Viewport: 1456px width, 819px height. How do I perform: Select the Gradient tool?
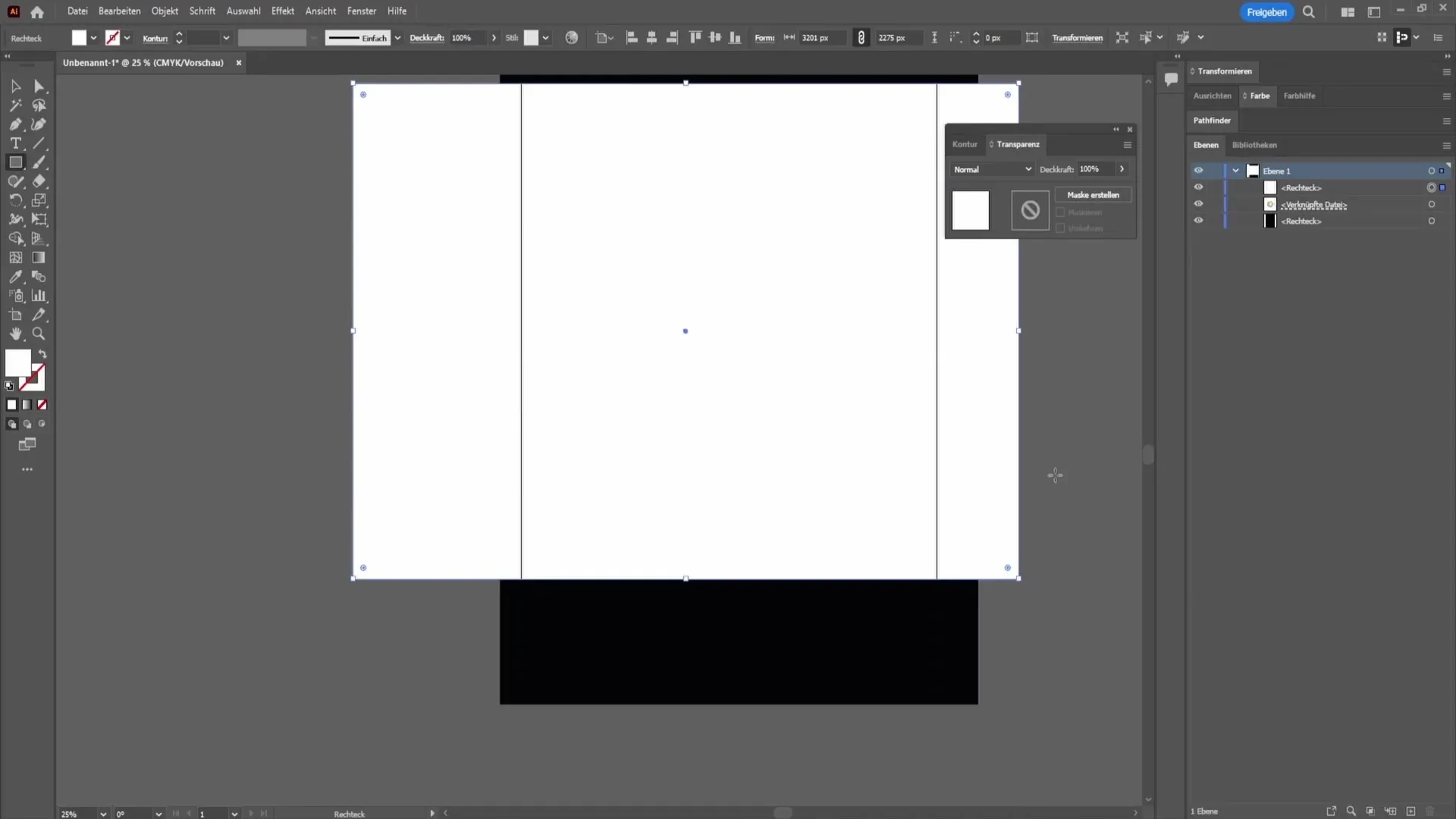[39, 258]
